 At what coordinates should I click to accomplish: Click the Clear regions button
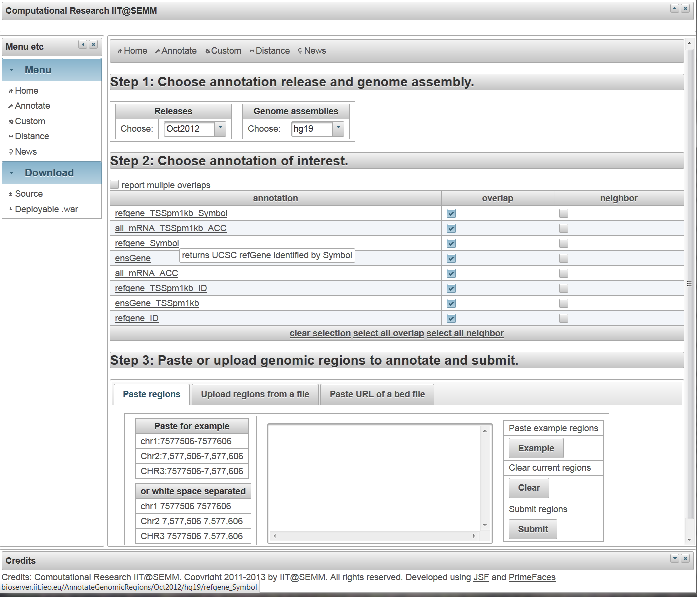(x=529, y=488)
